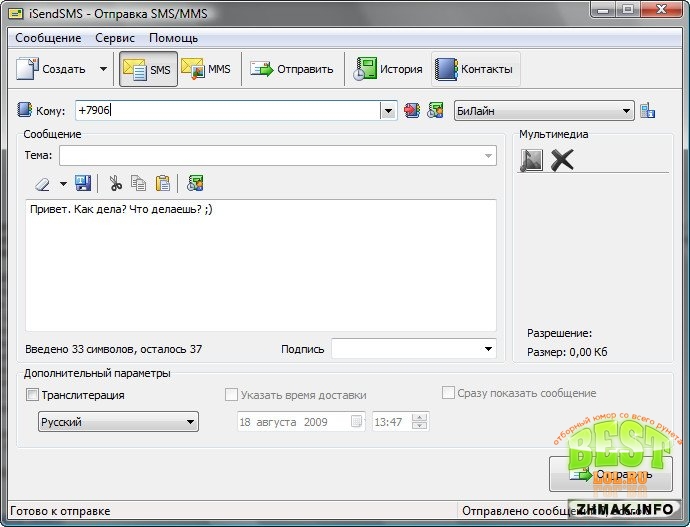The height and width of the screenshot is (527, 690).
Task: Click the Размер: 0,00 Кб text
Action: pos(567,352)
